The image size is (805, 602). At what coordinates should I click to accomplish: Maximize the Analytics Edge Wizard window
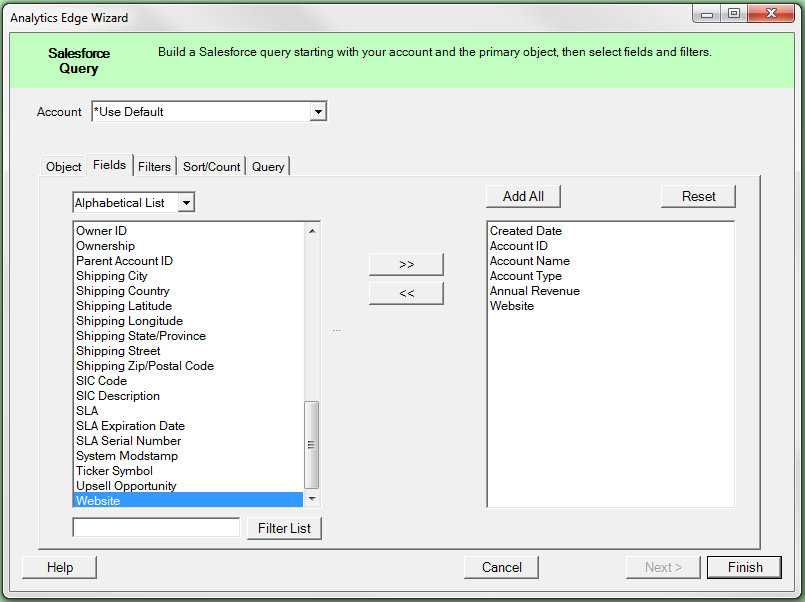[734, 14]
